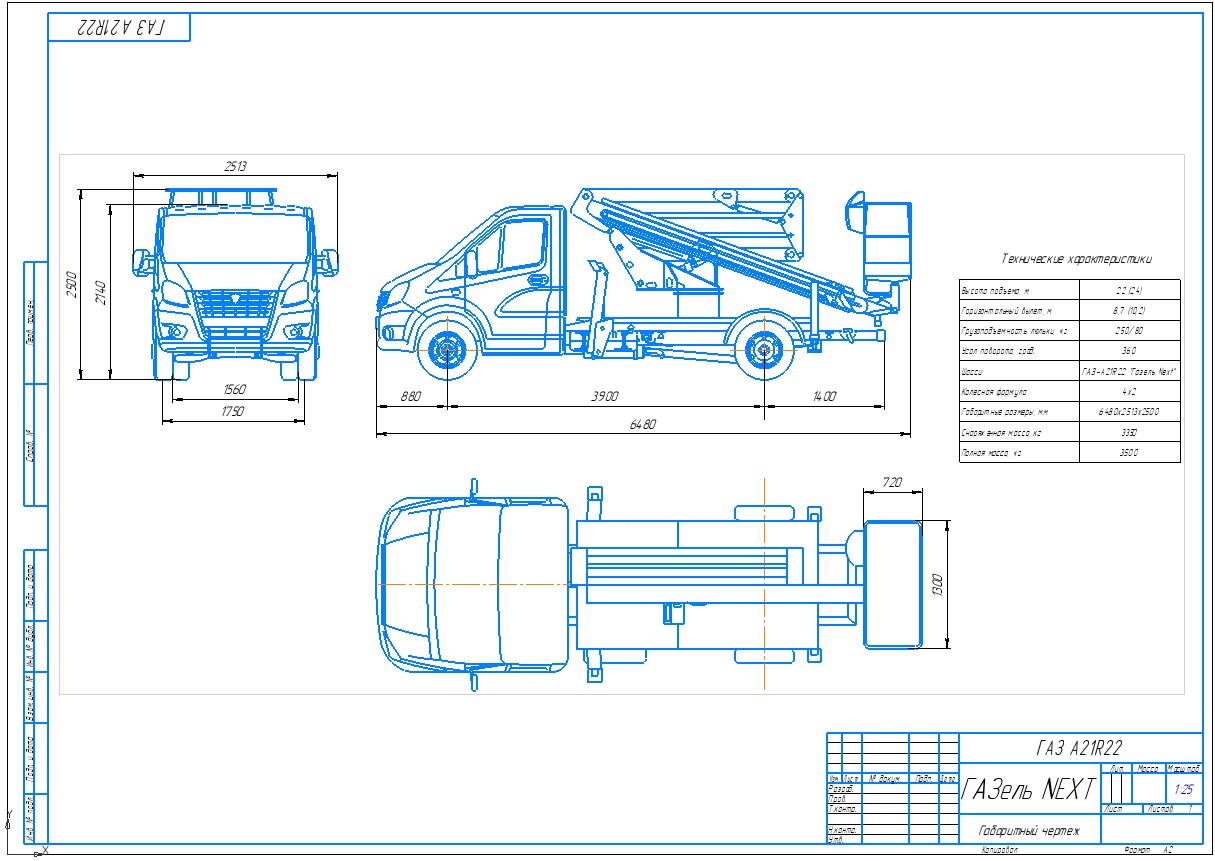
Task: Click the 6480 overall length dimension
Action: [642, 425]
